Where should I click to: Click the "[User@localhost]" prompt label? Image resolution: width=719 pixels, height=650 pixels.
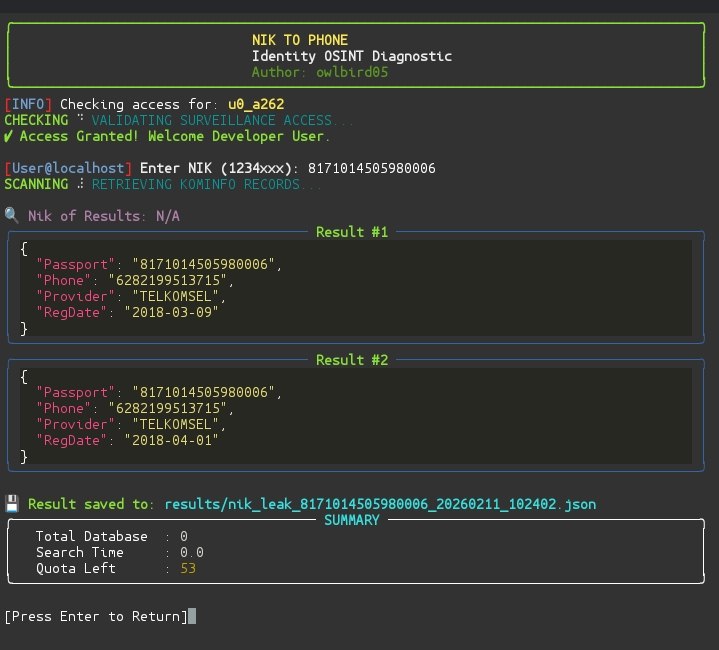click(x=68, y=168)
